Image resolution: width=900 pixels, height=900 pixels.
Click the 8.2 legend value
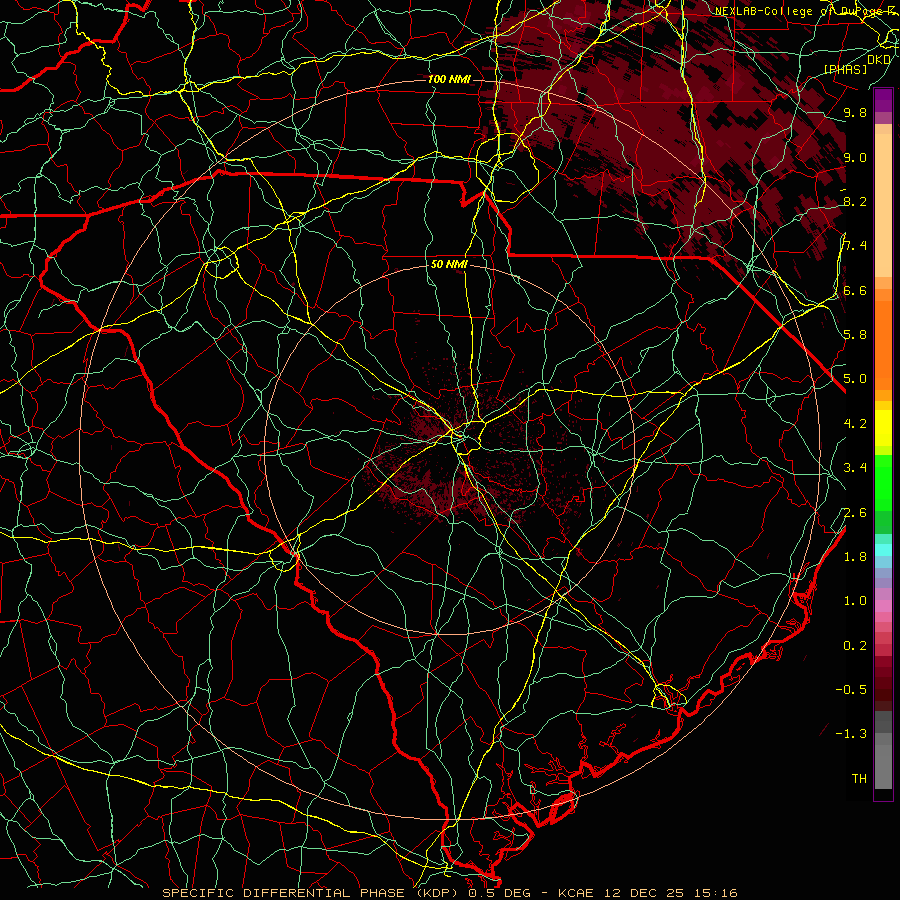tap(855, 201)
